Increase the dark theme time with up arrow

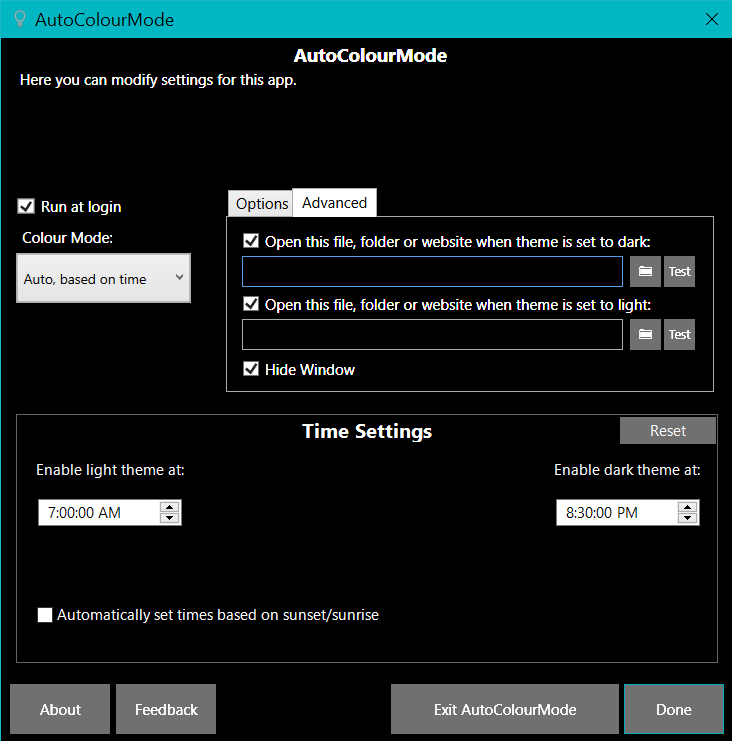coord(688,507)
